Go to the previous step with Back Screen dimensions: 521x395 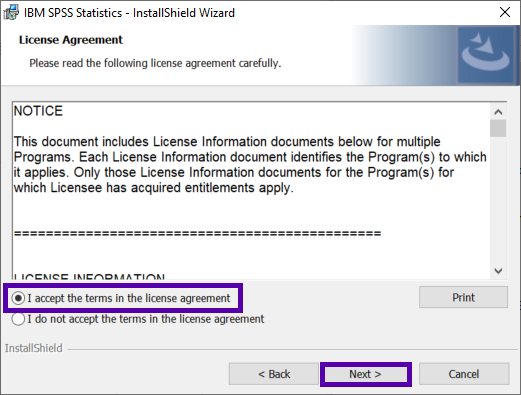coord(274,374)
